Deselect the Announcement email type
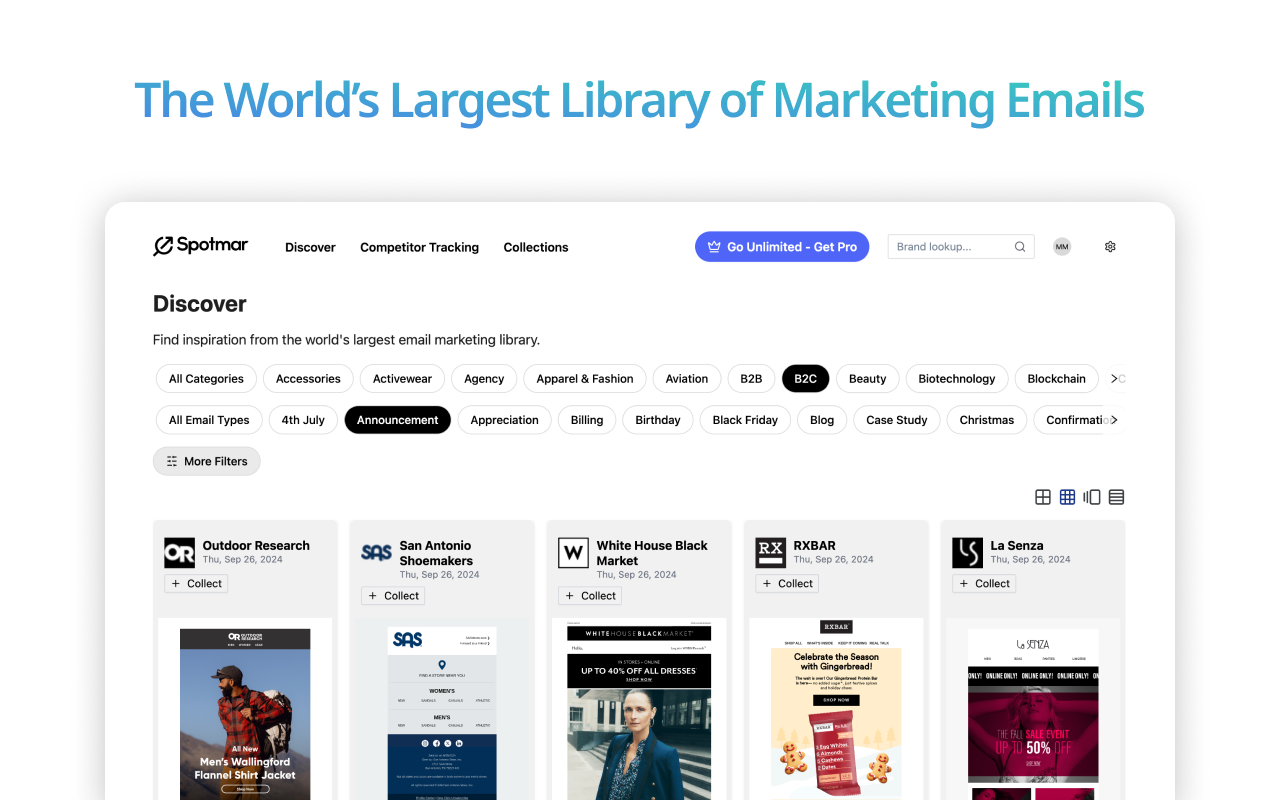 pyautogui.click(x=398, y=420)
